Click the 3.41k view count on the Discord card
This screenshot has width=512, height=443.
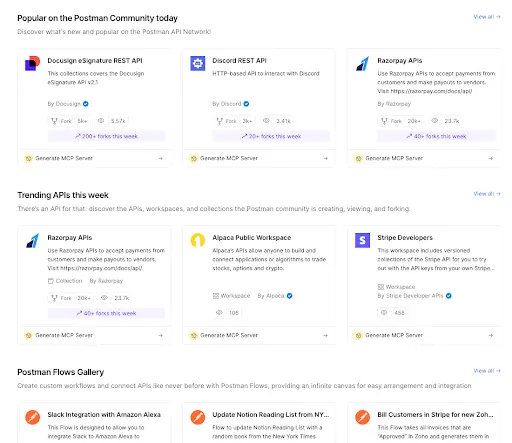pyautogui.click(x=283, y=121)
